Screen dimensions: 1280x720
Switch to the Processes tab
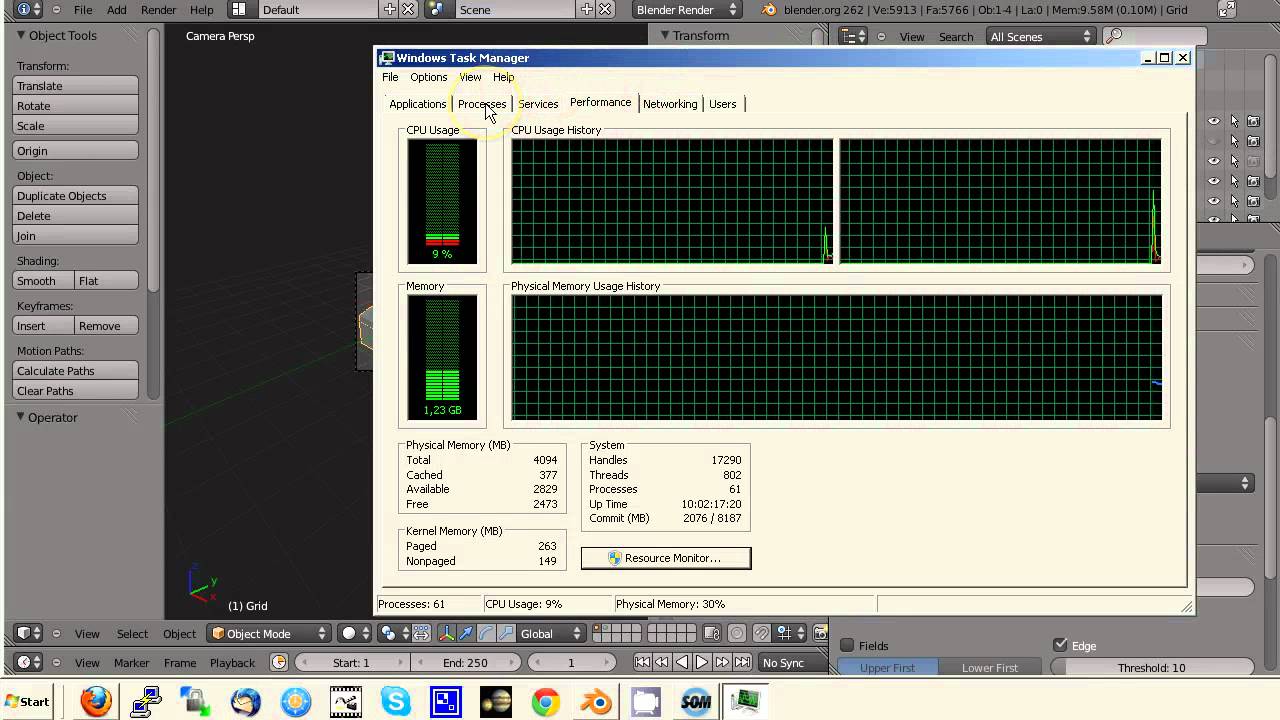482,104
